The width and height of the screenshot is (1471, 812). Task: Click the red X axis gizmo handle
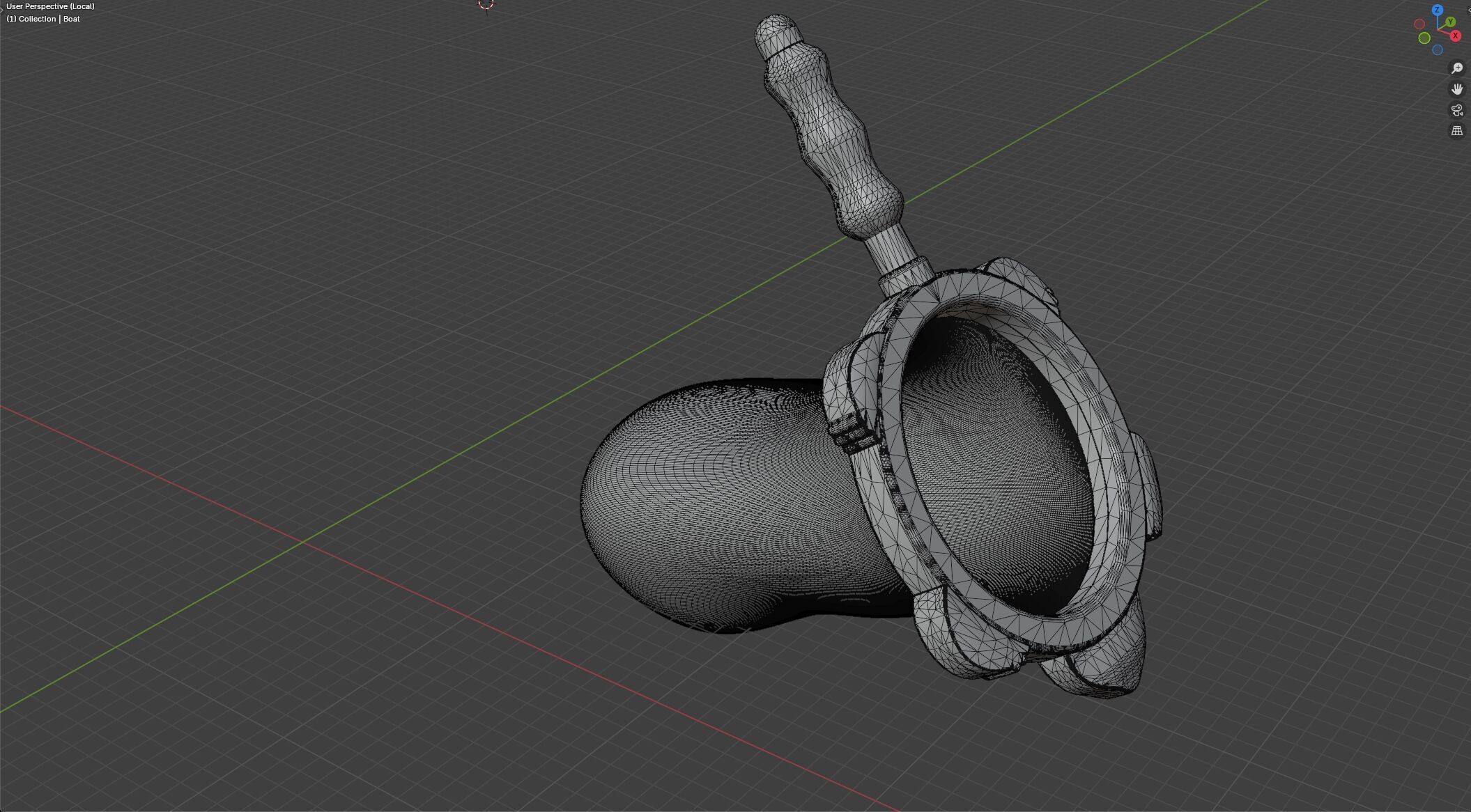pyautogui.click(x=1455, y=36)
